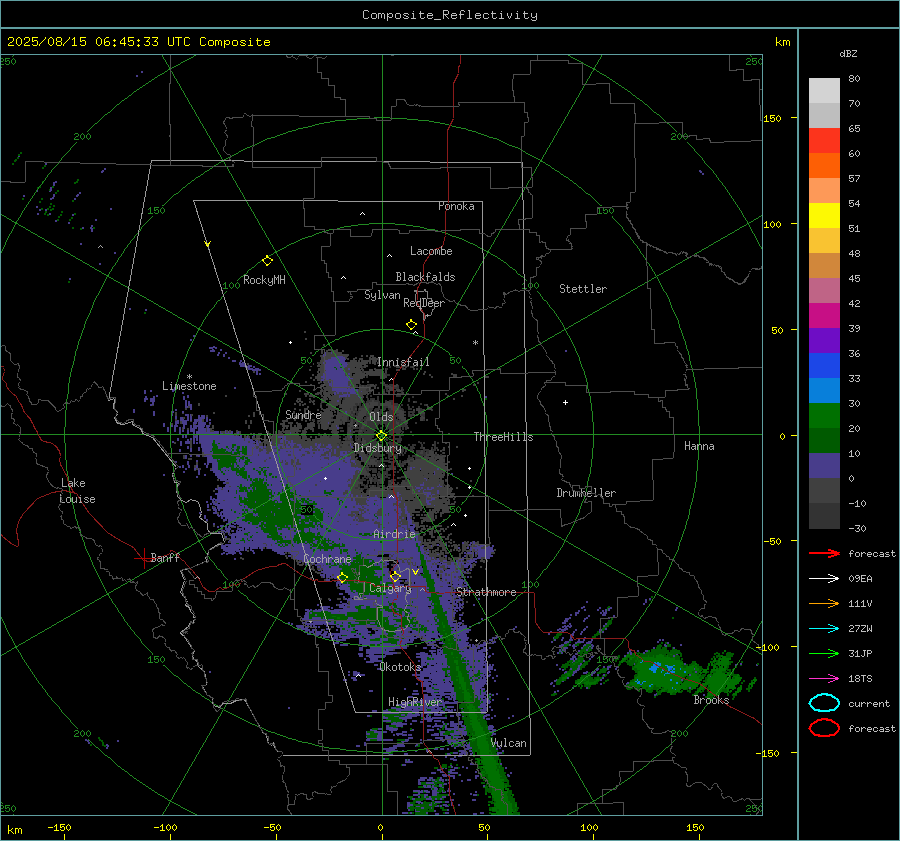Click the white plus marker west of Hanna
Viewport: 900px width, 841px height.
(565, 402)
